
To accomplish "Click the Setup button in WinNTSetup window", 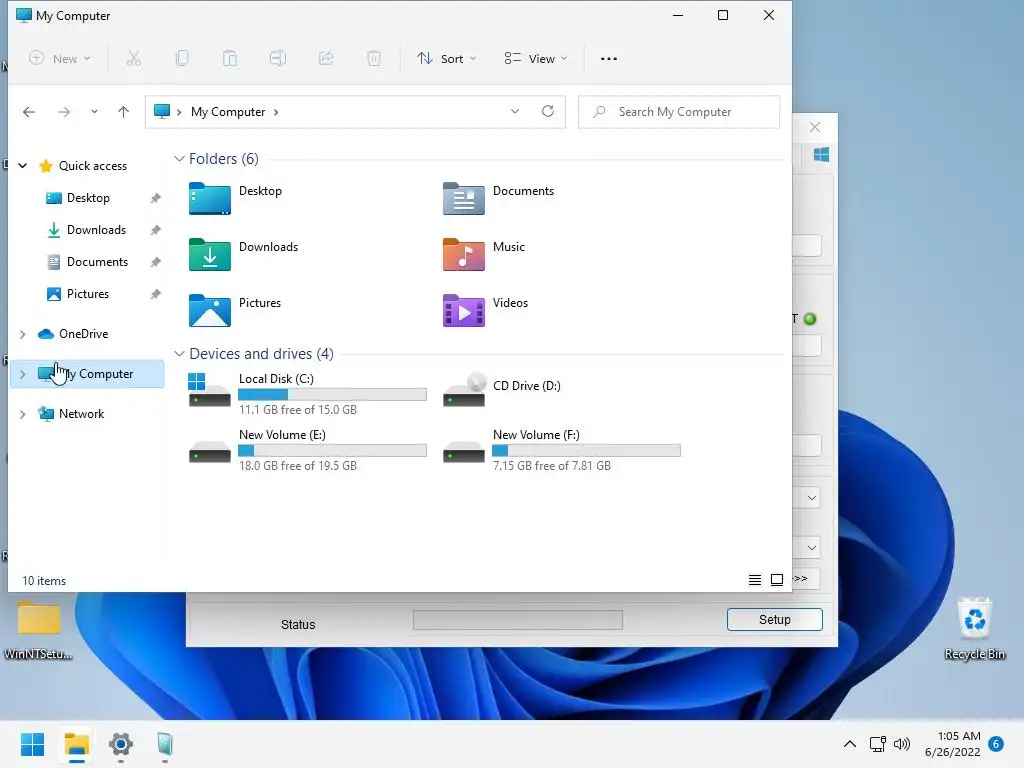I will click(x=775, y=620).
